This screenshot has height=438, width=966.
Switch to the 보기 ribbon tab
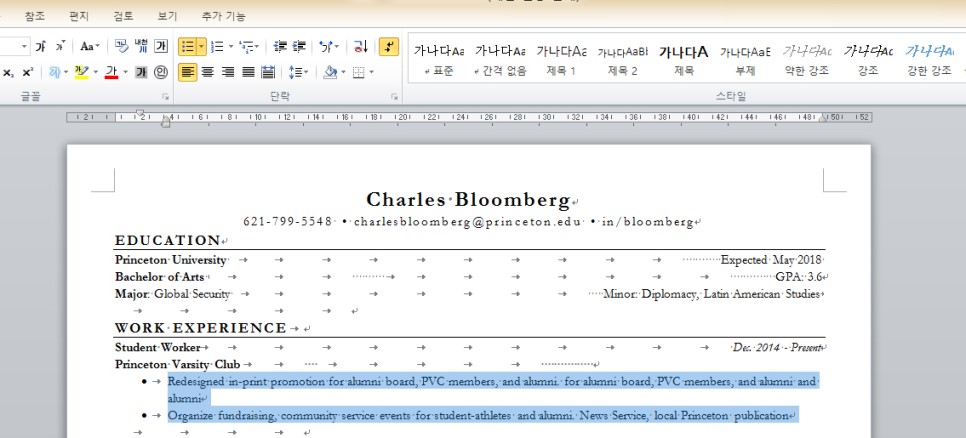[x=167, y=16]
